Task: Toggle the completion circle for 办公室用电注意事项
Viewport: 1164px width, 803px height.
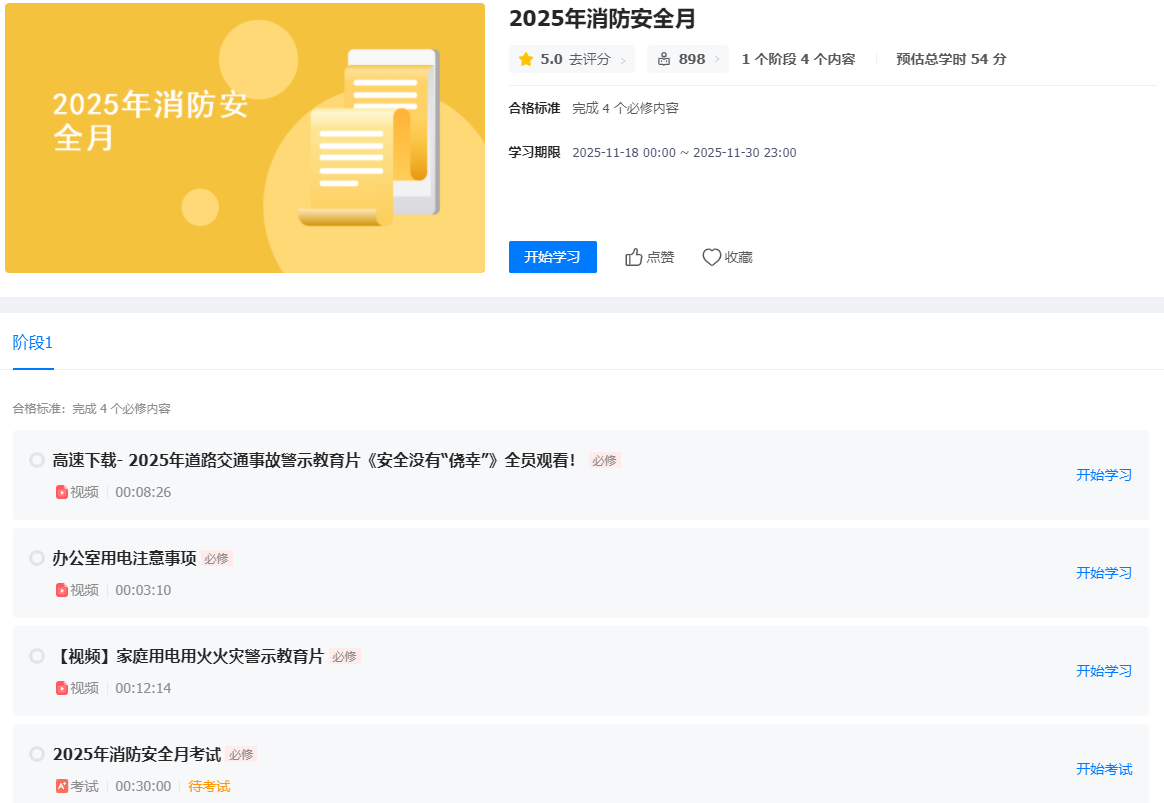Action: 37,558
